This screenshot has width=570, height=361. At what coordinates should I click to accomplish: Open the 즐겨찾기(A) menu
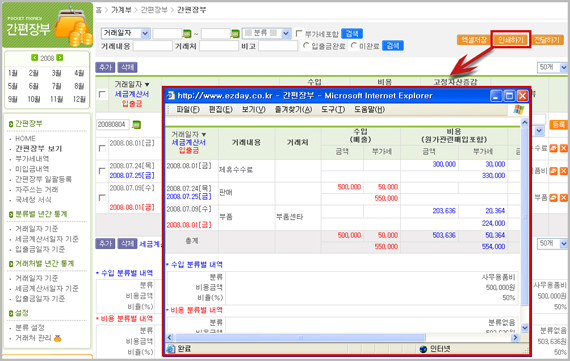pos(293,109)
